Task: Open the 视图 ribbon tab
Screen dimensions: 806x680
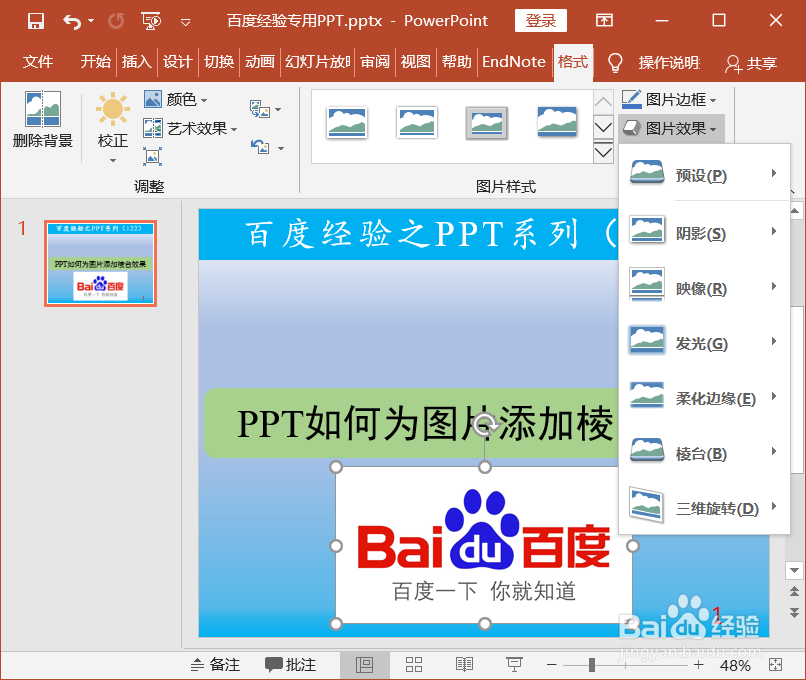Action: click(415, 62)
